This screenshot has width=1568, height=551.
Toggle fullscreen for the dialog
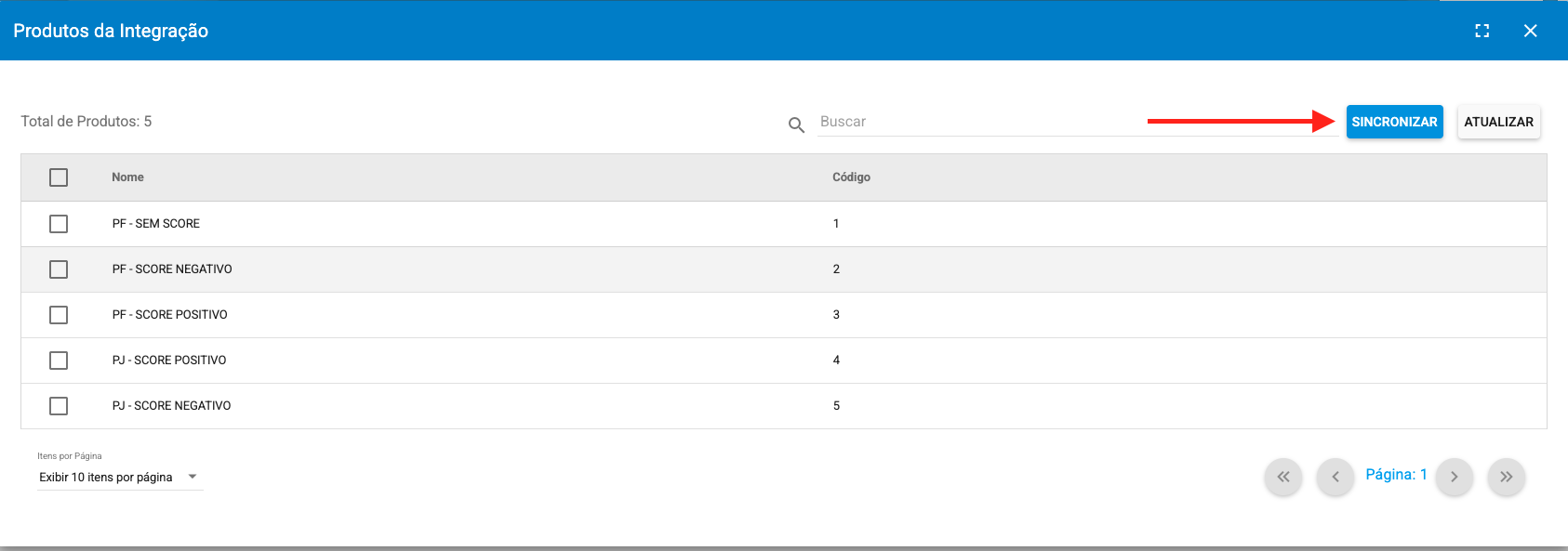[x=1482, y=31]
